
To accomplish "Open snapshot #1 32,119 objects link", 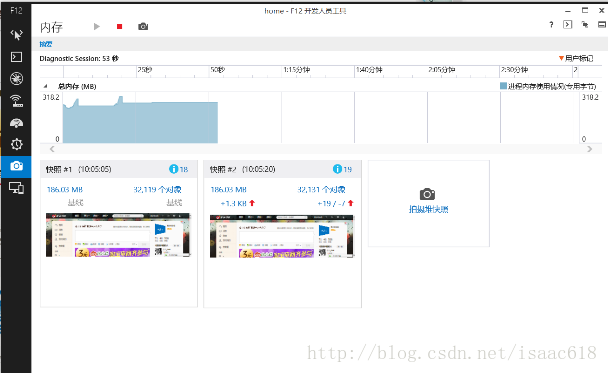I will 157,190.
